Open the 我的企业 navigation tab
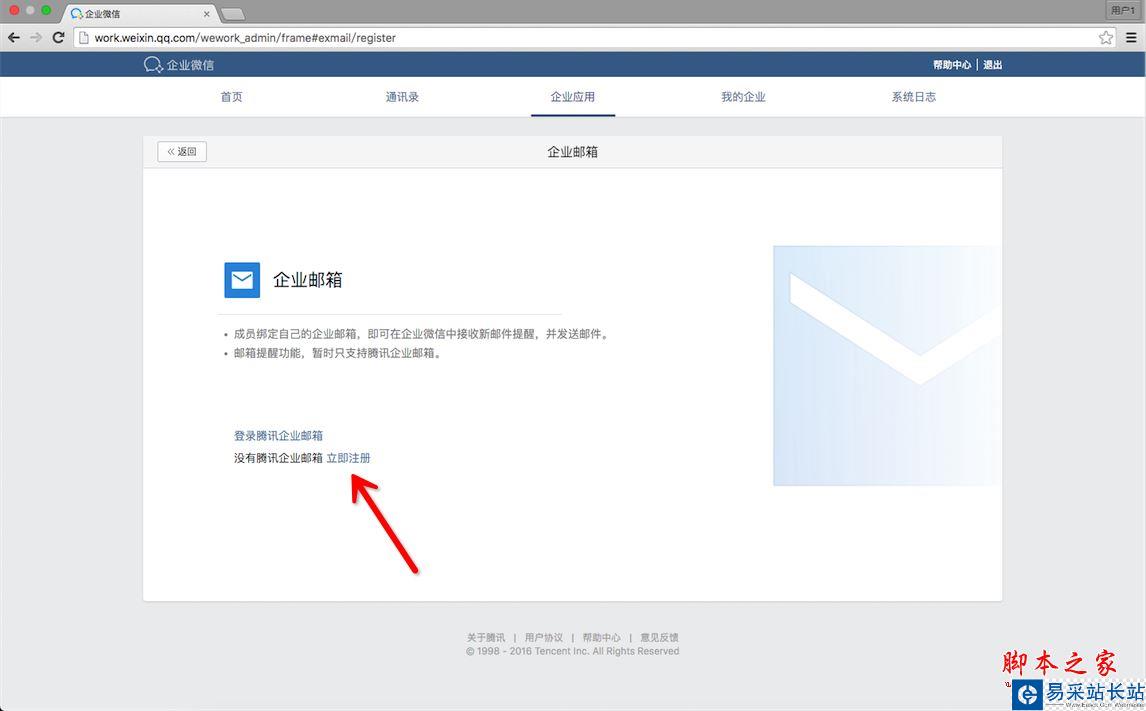The width and height of the screenshot is (1146, 711). click(743, 96)
